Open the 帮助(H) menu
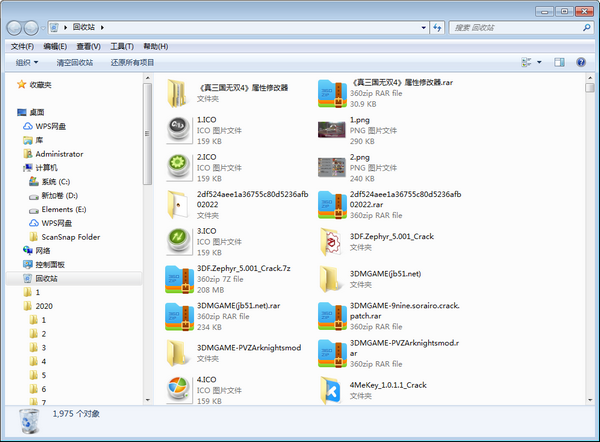Screen dimensions: 600x442 [156, 46]
